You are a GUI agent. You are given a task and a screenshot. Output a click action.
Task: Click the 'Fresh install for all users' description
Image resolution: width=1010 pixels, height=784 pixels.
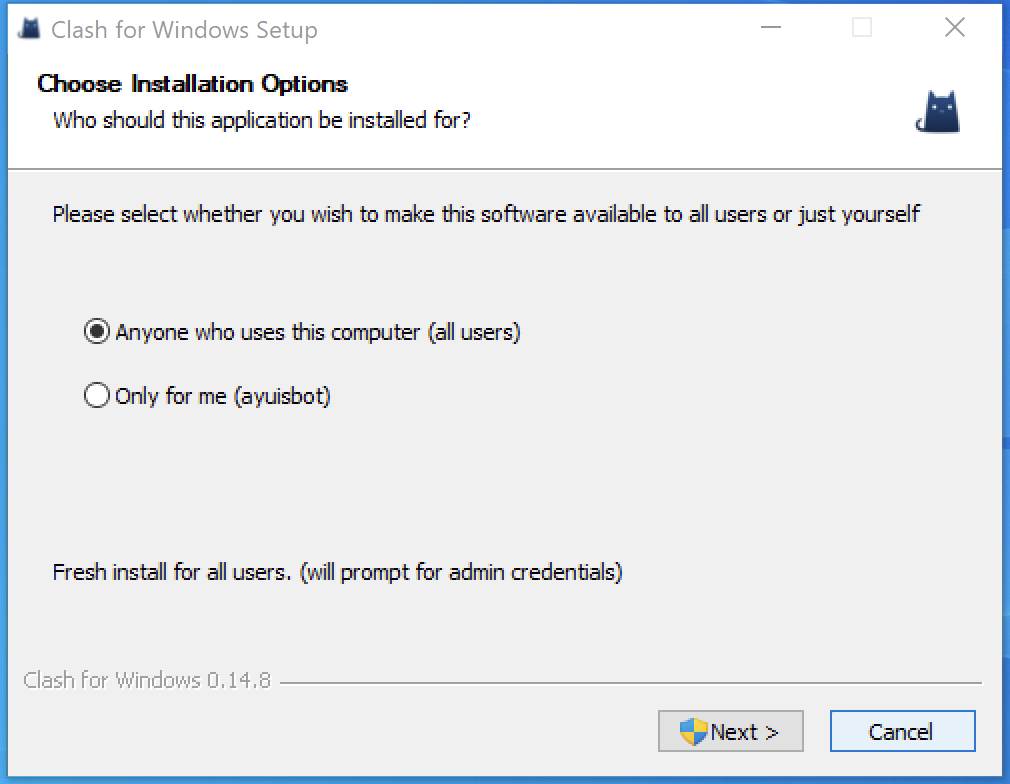tap(337, 573)
